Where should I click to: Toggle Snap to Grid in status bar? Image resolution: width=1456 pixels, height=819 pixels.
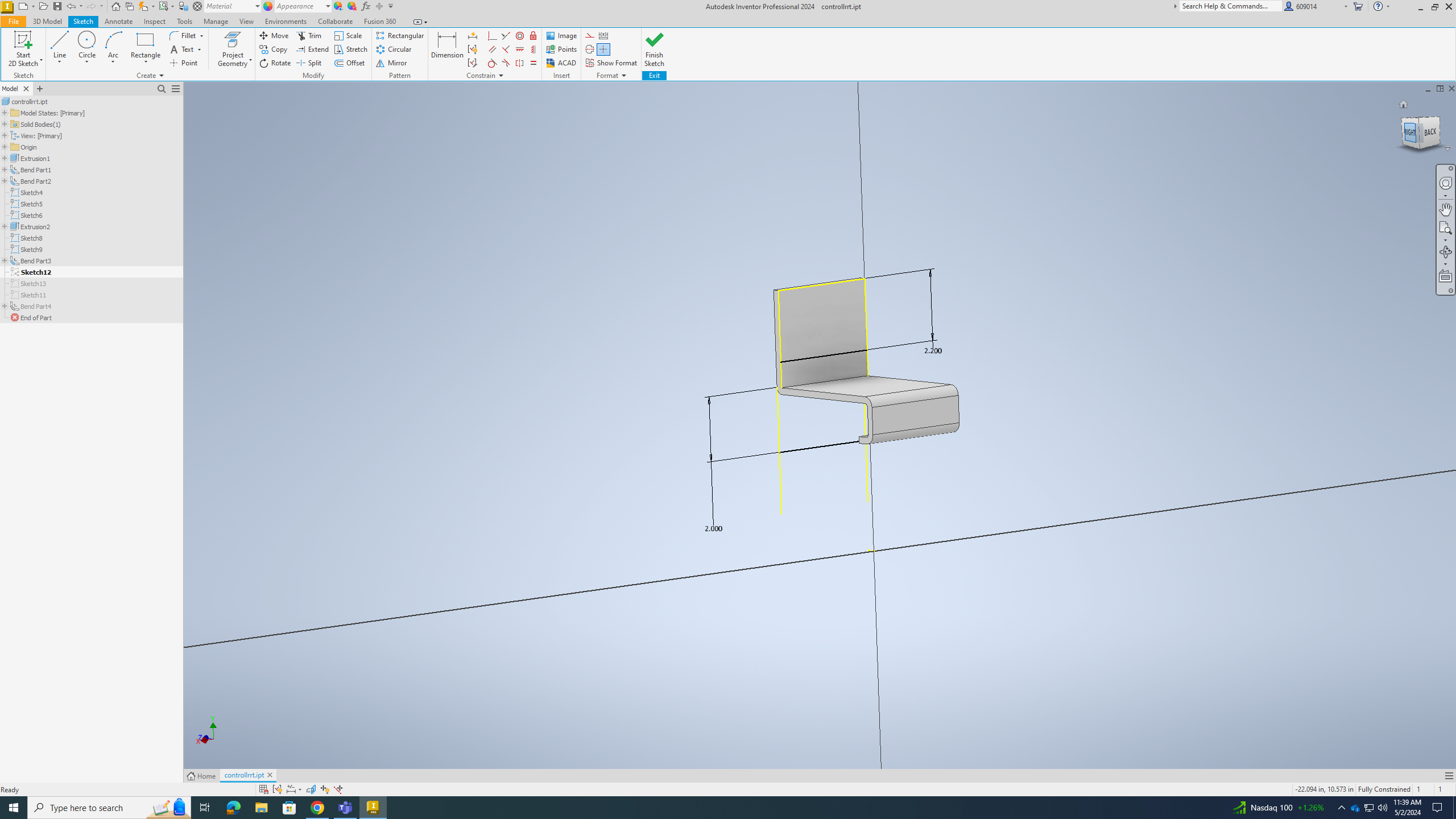click(x=263, y=789)
